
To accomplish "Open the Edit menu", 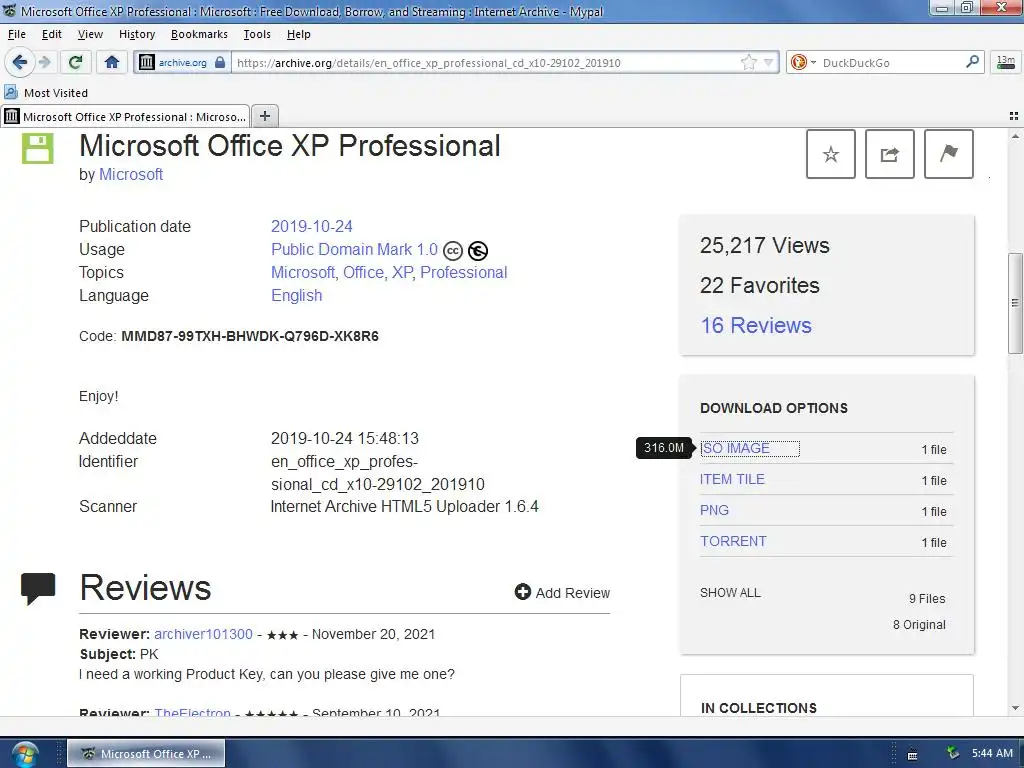I will pyautogui.click(x=52, y=34).
